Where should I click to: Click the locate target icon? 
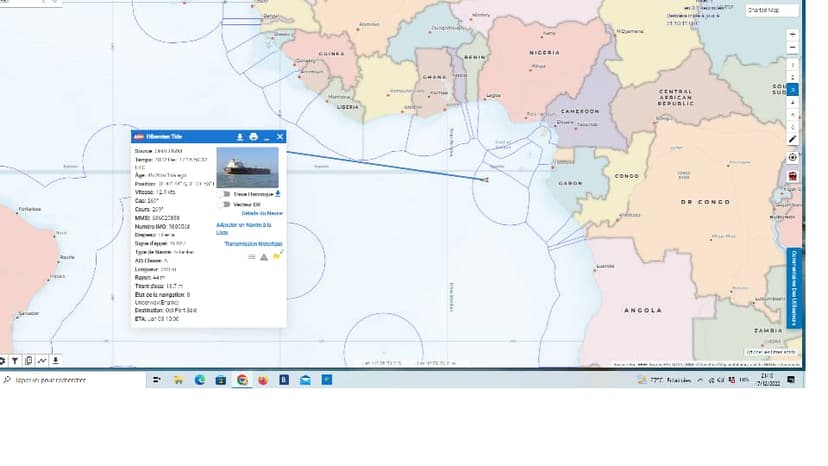point(793,157)
